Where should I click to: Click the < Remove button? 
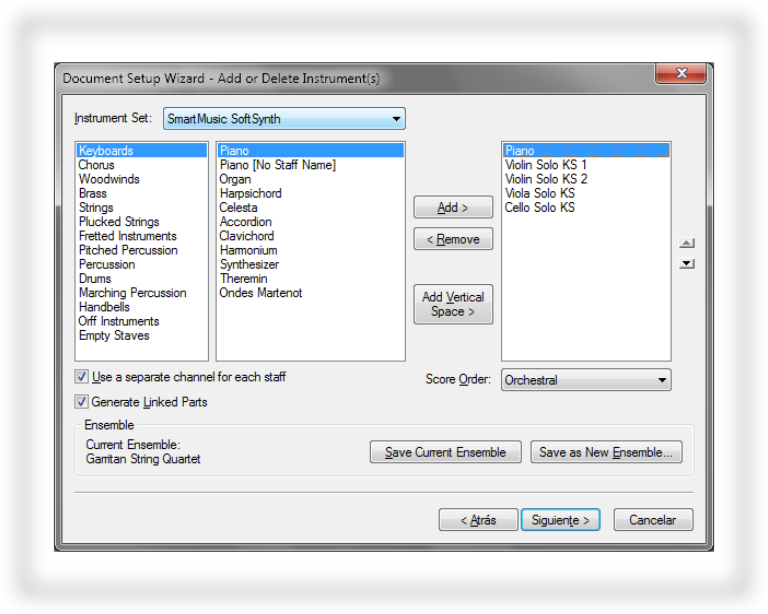[453, 239]
